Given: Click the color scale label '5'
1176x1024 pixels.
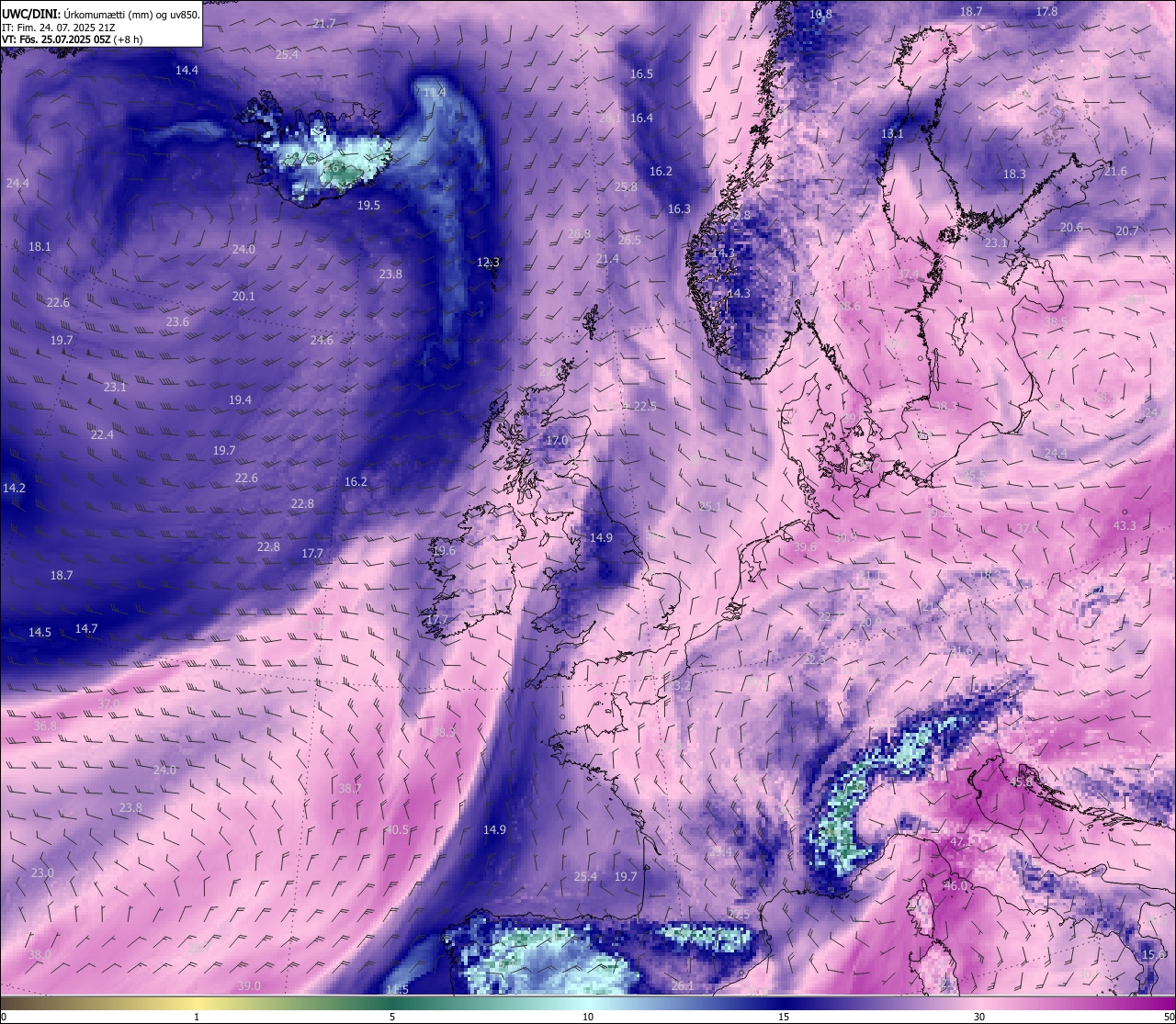Looking at the screenshot, I should (392, 1017).
